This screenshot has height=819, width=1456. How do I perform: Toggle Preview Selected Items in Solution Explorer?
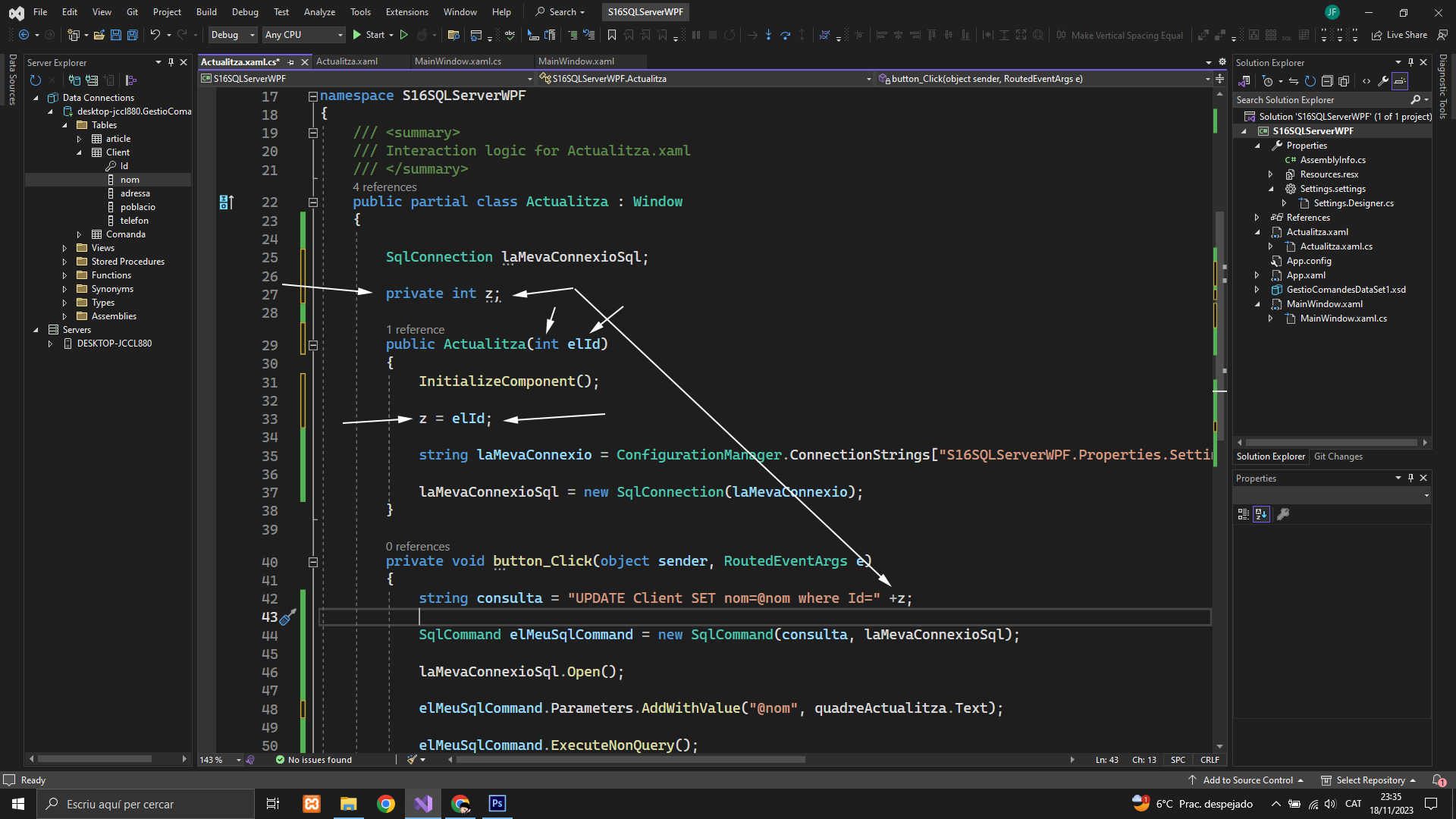[1400, 81]
